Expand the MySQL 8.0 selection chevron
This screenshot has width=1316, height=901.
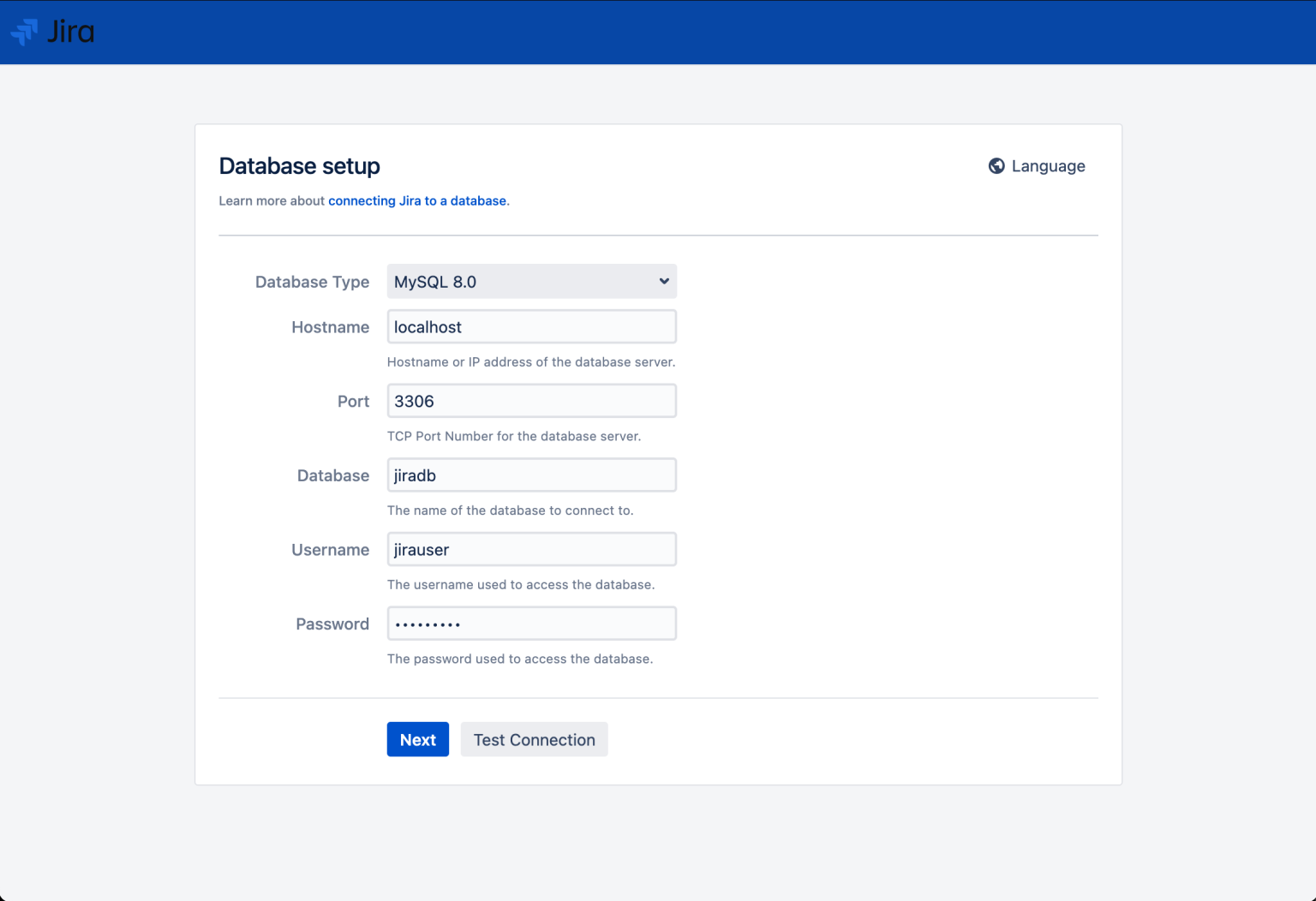click(x=662, y=281)
